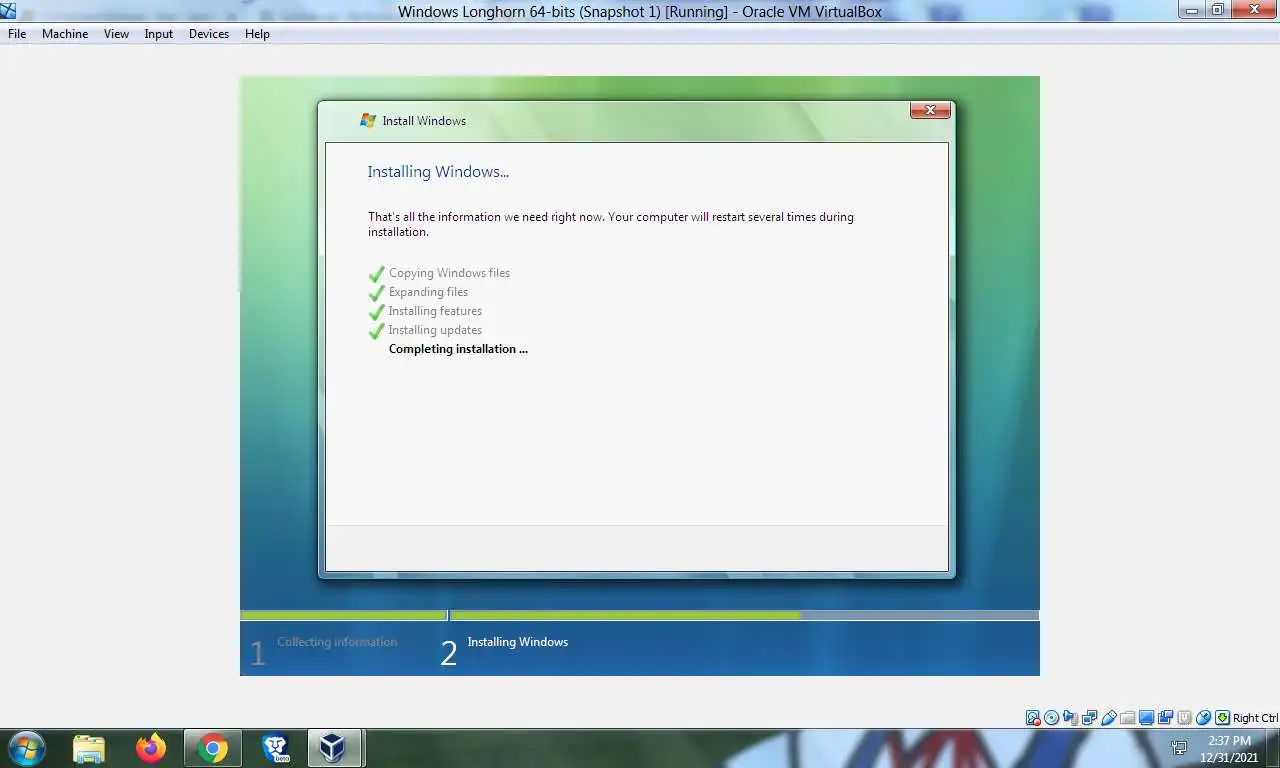Click the hard disk activity indicator
This screenshot has height=768, width=1280.
pos(1033,717)
